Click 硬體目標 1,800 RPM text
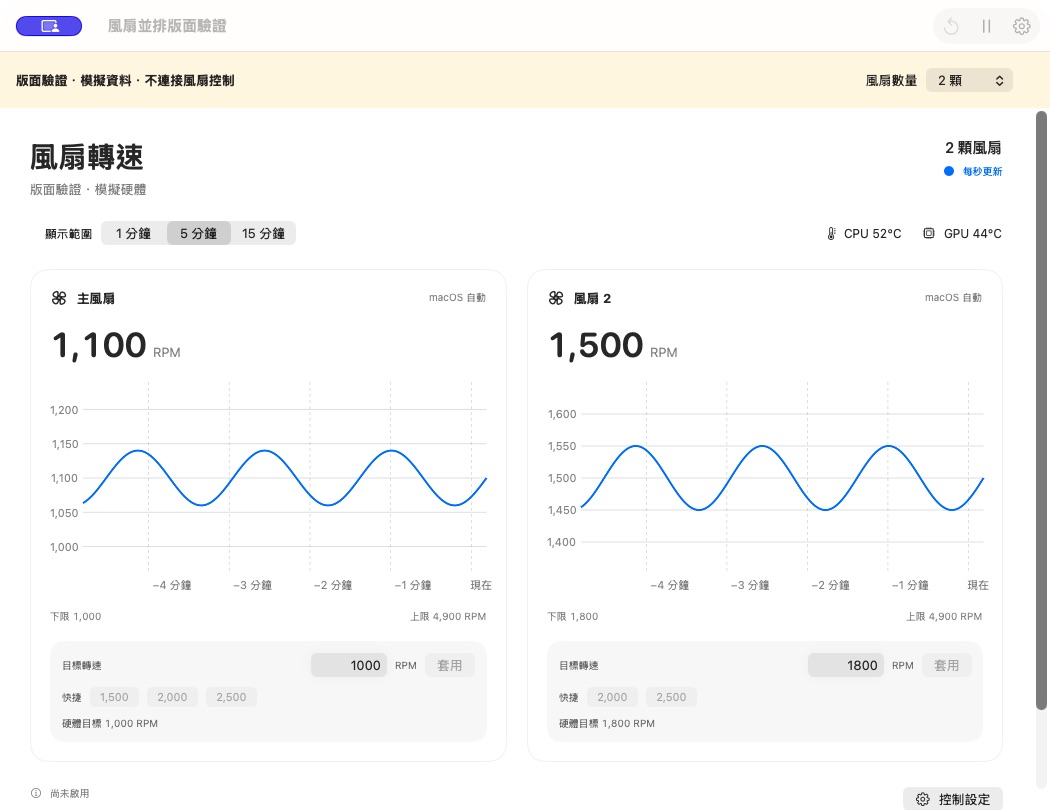Image resolution: width=1050 pixels, height=810 pixels. click(607, 724)
